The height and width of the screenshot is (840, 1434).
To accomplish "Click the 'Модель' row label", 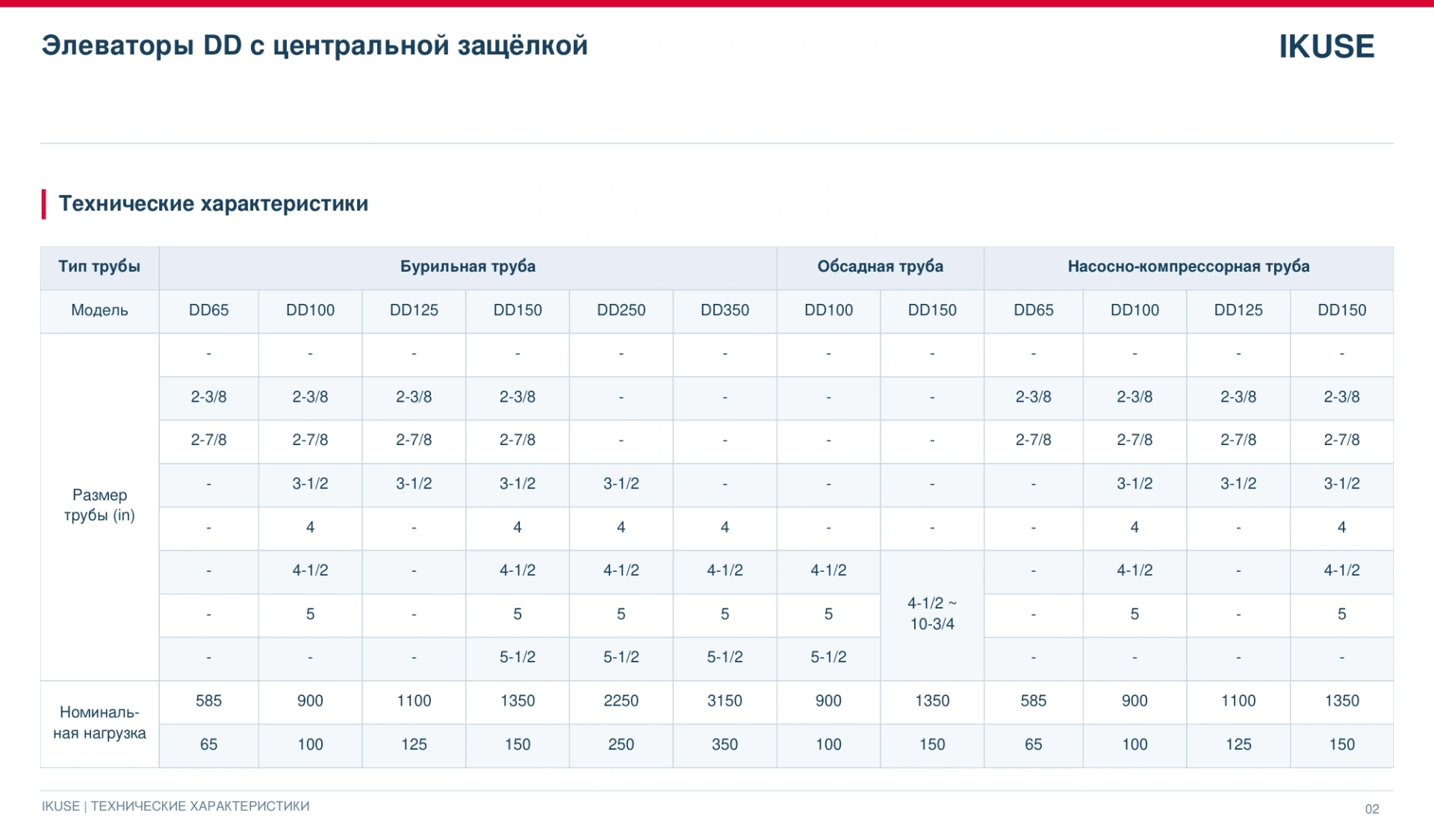I will [x=99, y=311].
